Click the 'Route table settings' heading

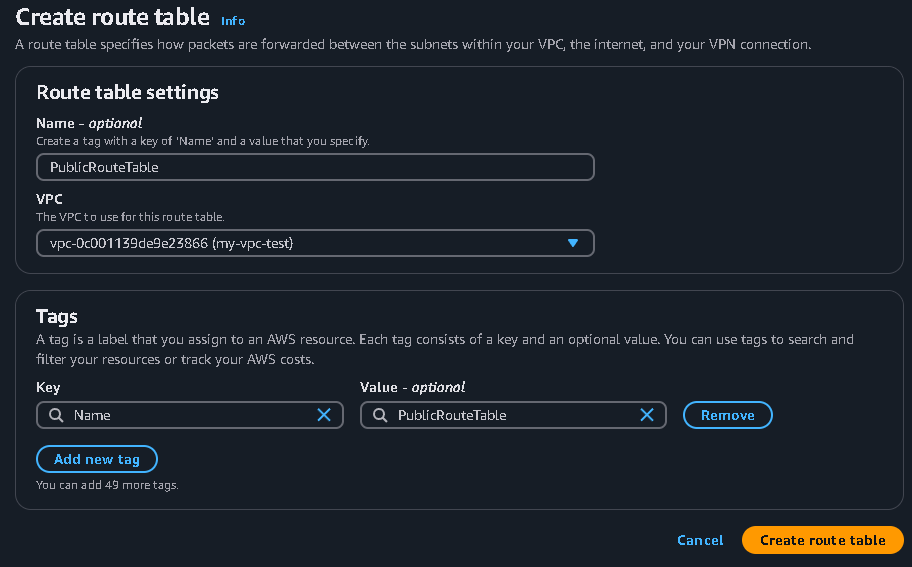[x=127, y=92]
